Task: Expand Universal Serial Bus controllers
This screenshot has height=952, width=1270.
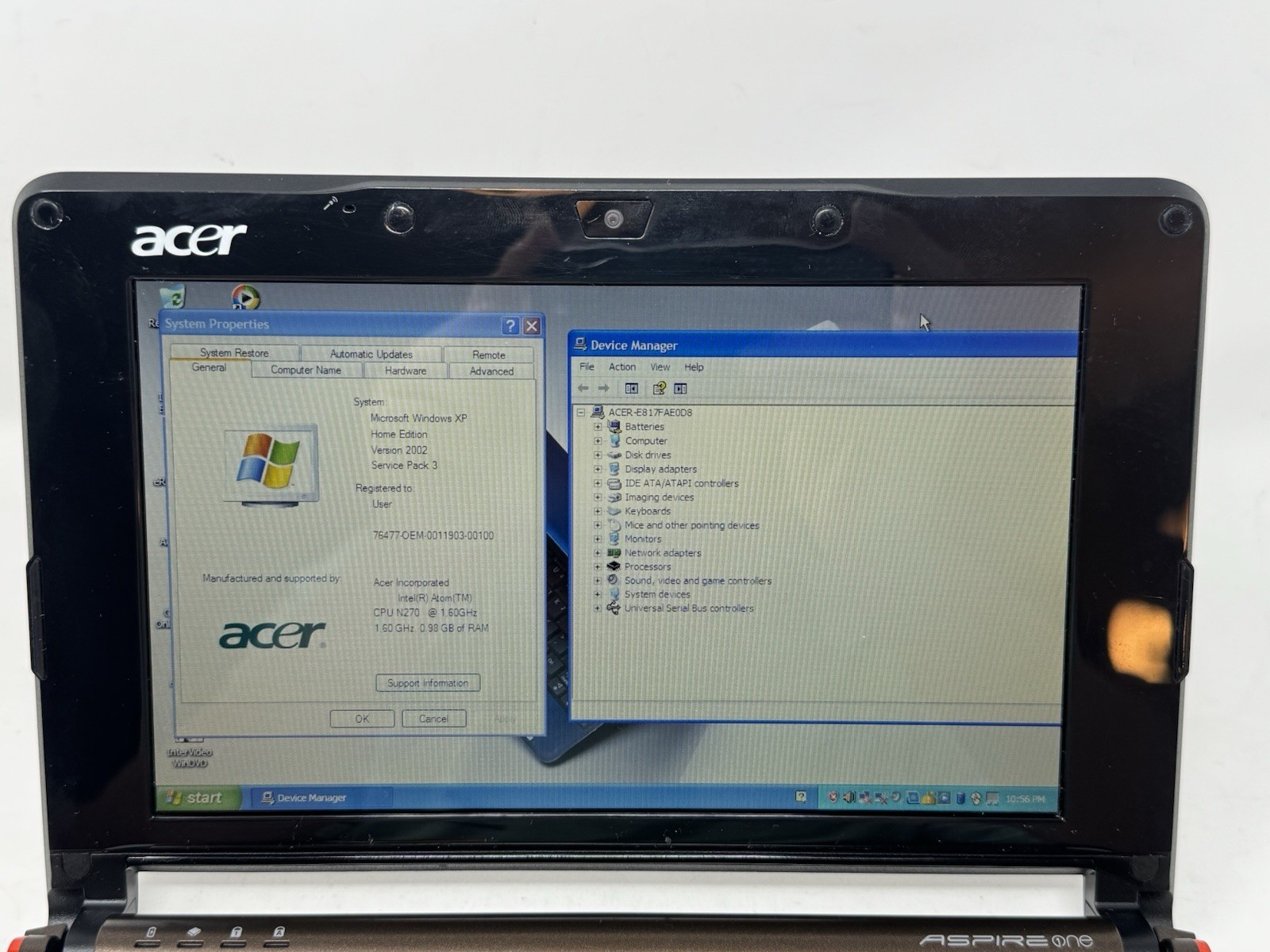Action: click(598, 608)
